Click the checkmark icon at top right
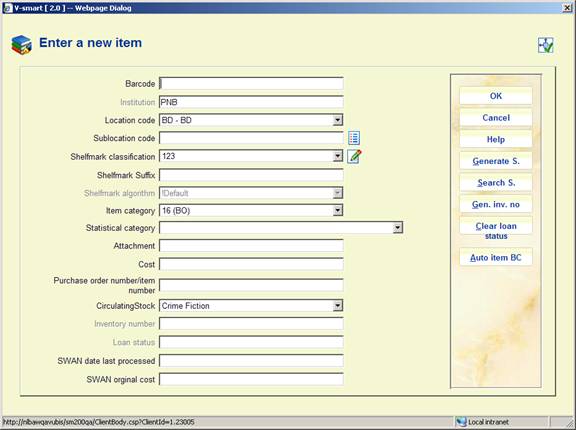Viewport: 576px width, 430px height. click(x=546, y=45)
